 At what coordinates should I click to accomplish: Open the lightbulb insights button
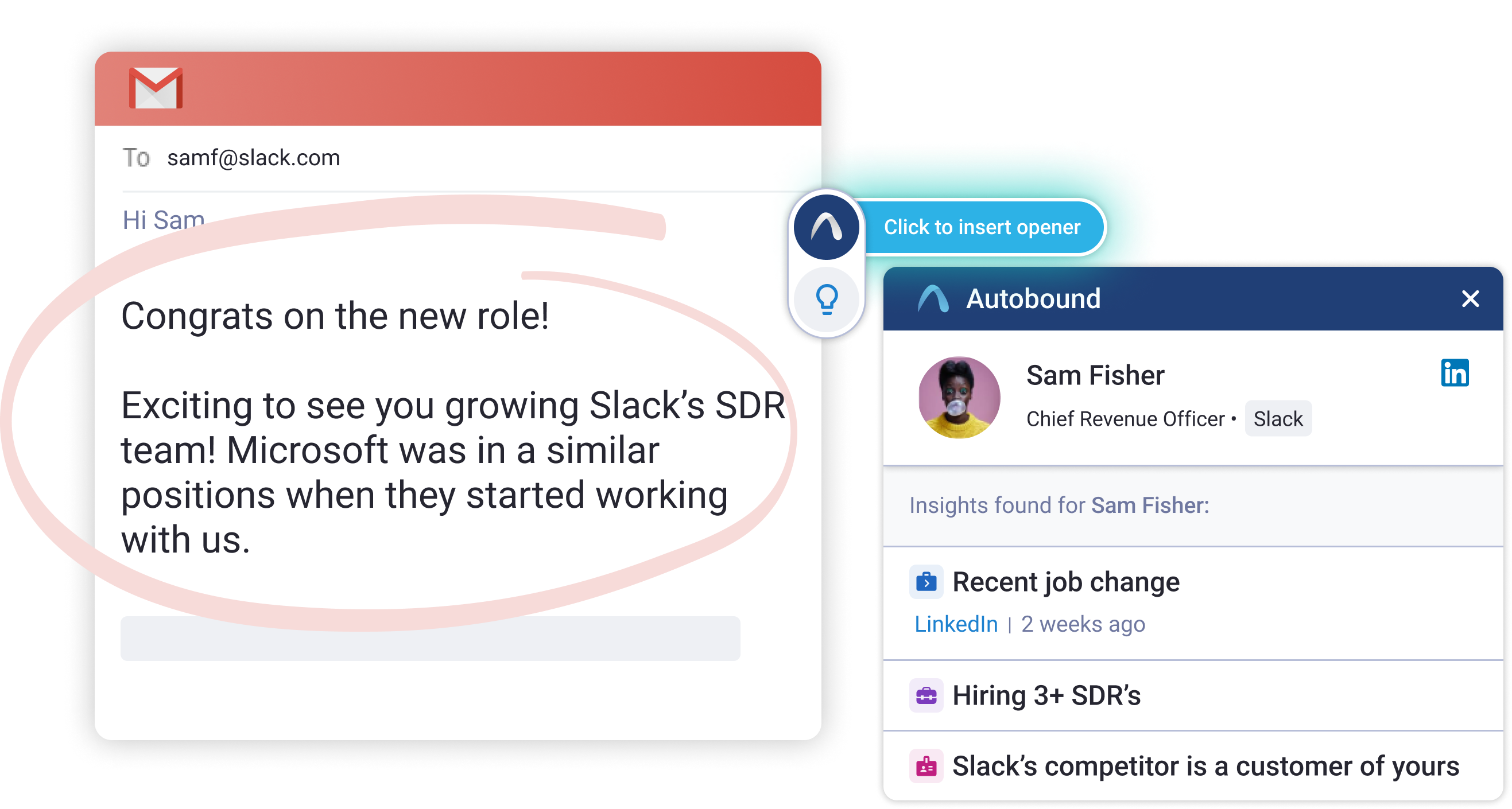(827, 299)
